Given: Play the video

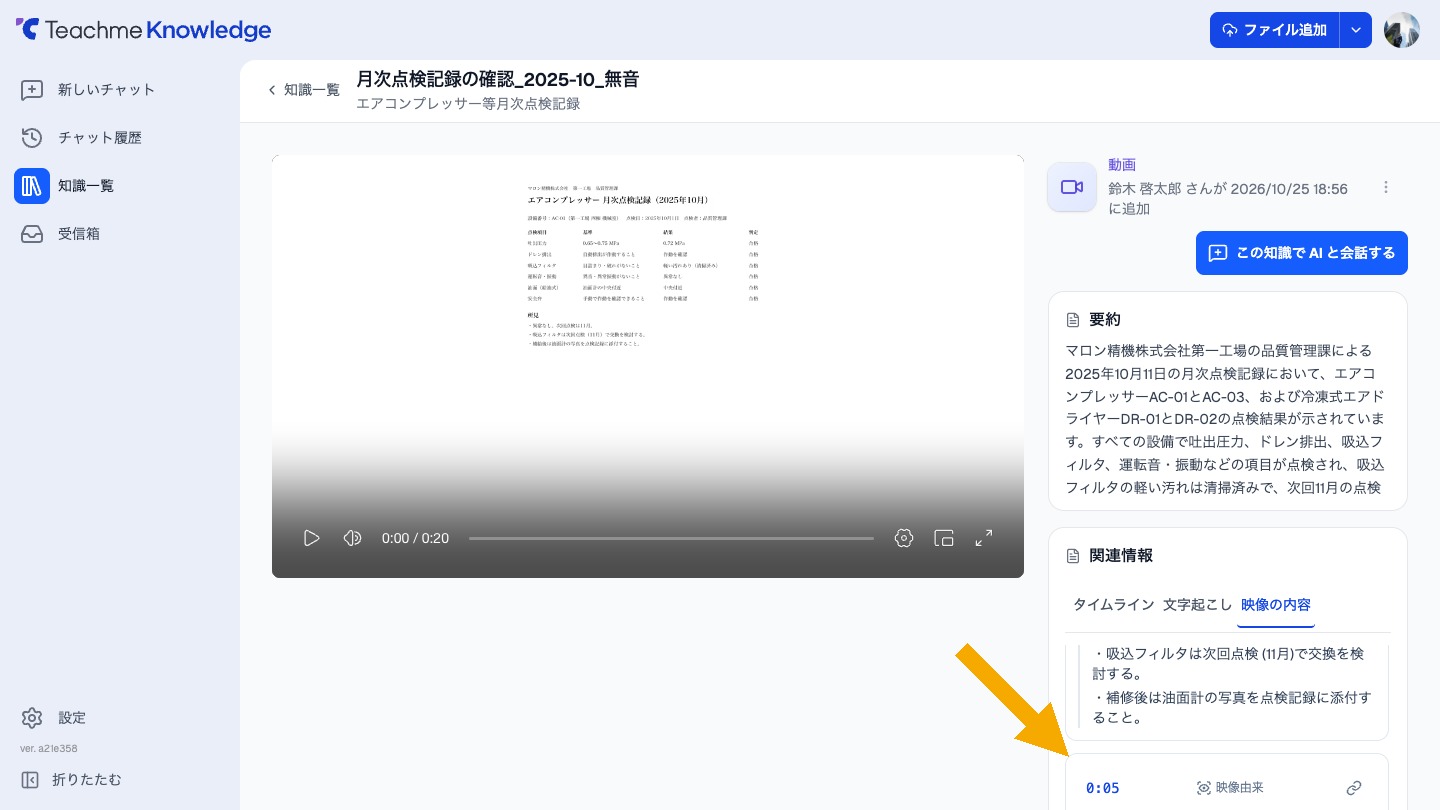Looking at the screenshot, I should (311, 538).
